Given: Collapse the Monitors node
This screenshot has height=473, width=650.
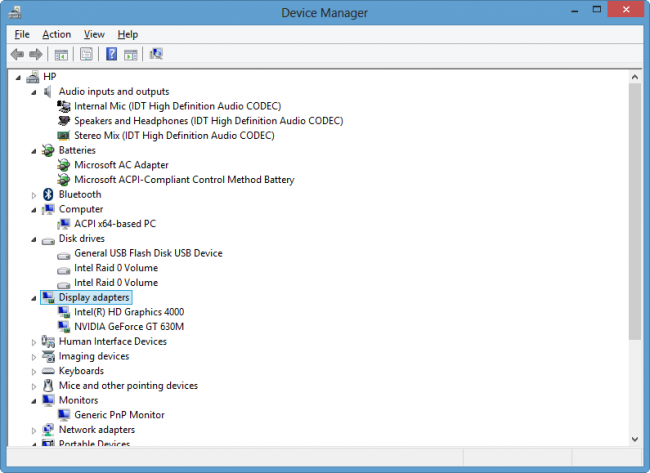Looking at the screenshot, I should [34, 401].
